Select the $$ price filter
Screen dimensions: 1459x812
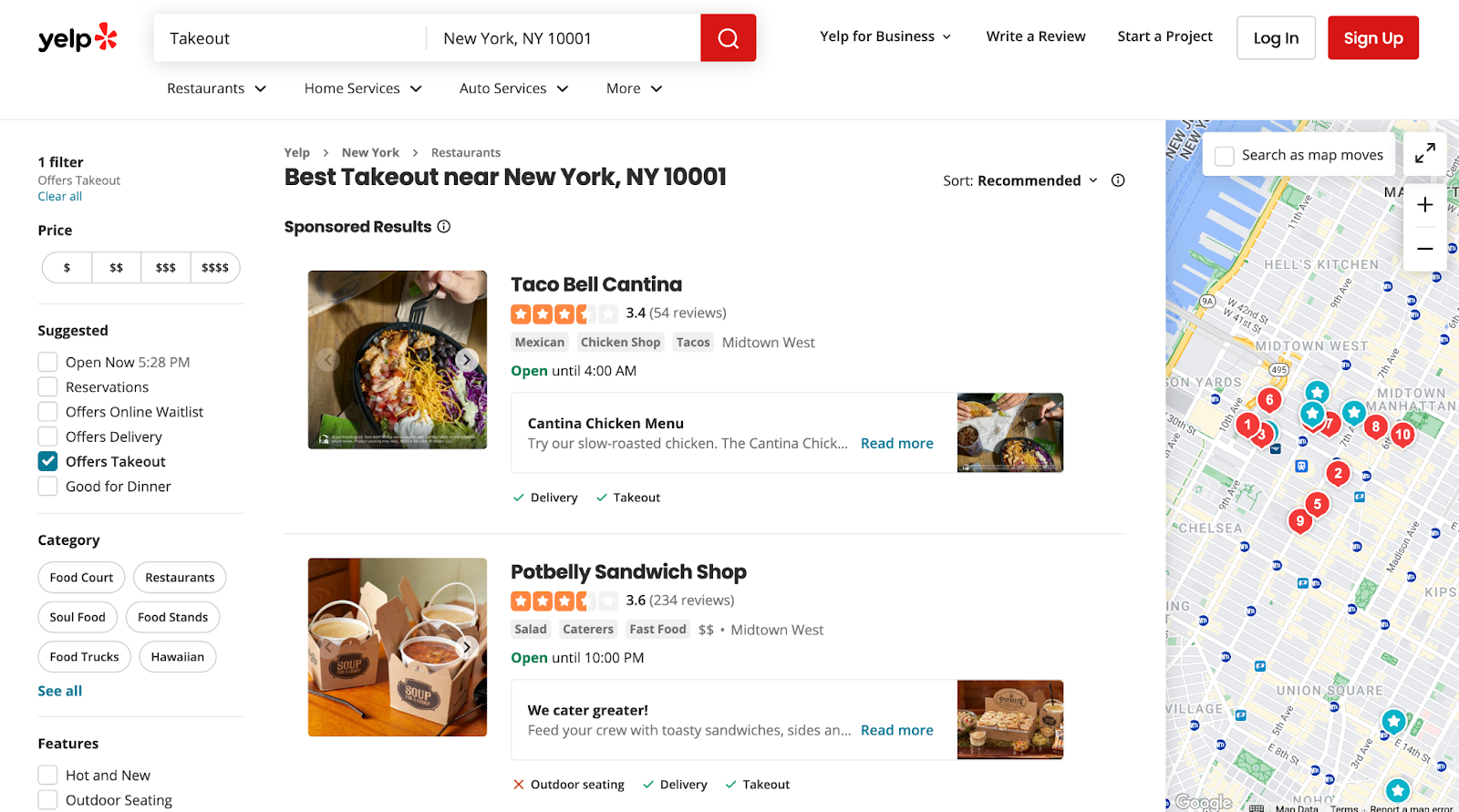pyautogui.click(x=117, y=268)
